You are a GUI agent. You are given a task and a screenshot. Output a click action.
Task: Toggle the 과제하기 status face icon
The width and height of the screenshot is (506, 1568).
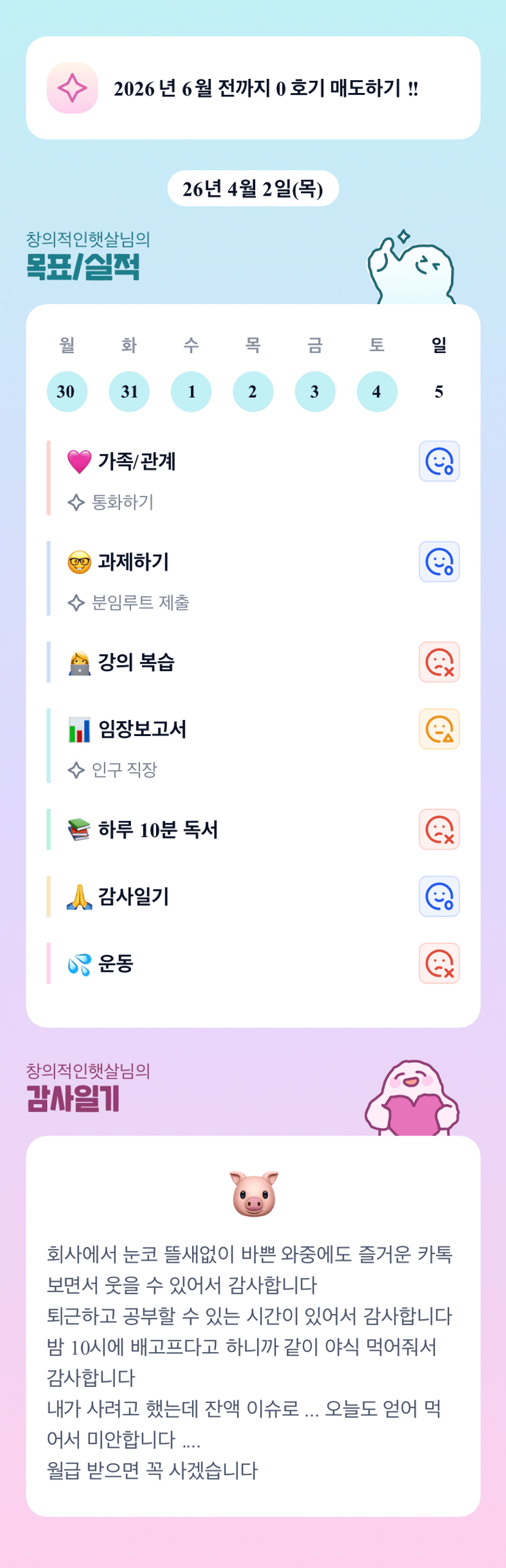click(x=439, y=562)
